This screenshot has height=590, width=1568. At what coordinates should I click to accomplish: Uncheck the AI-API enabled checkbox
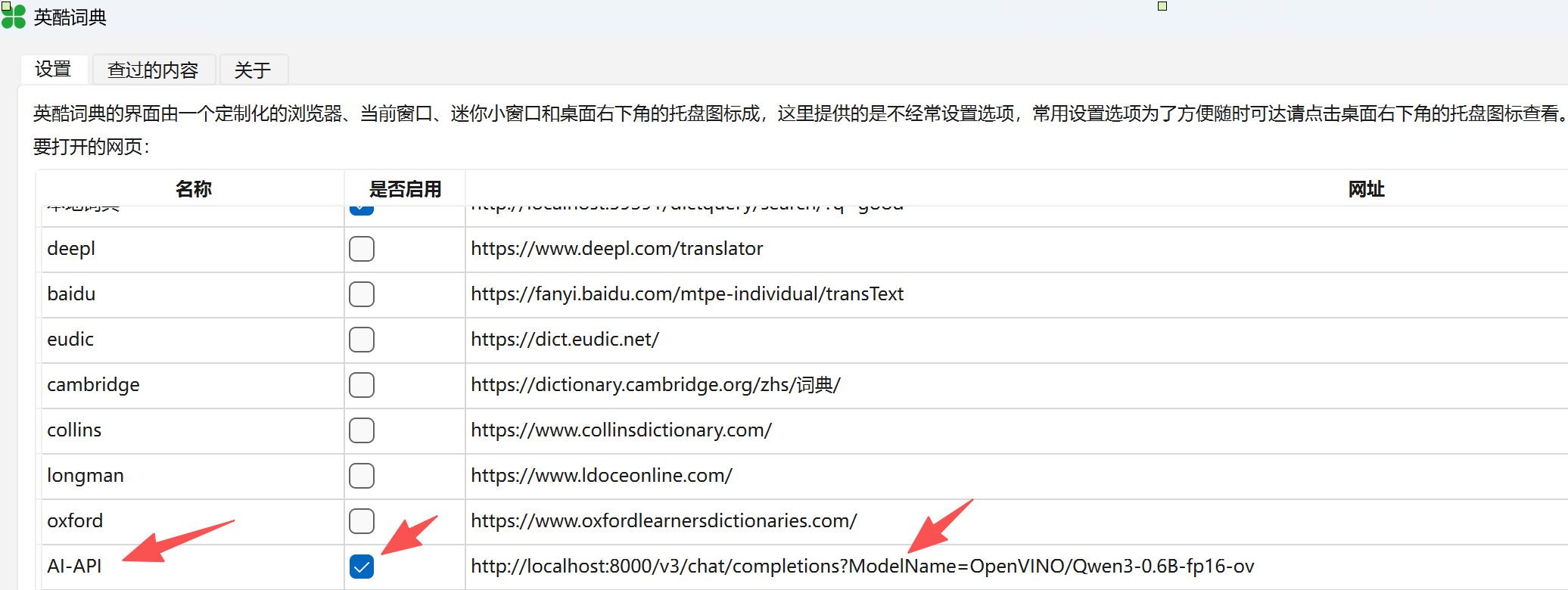coord(362,567)
